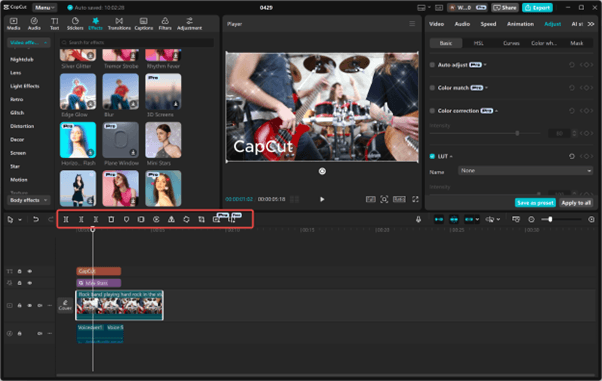Screen dimensions: 602x381
Task: Click the Freeze frame icon
Action: pyautogui.click(x=141, y=219)
